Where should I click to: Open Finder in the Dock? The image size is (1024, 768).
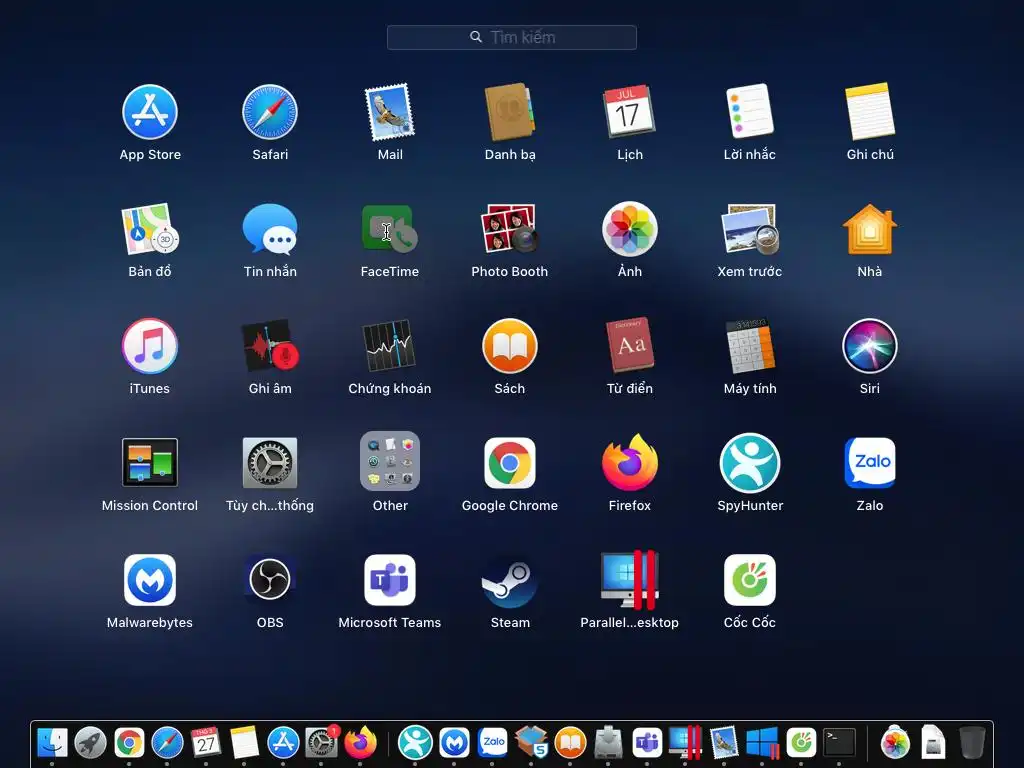(x=52, y=743)
